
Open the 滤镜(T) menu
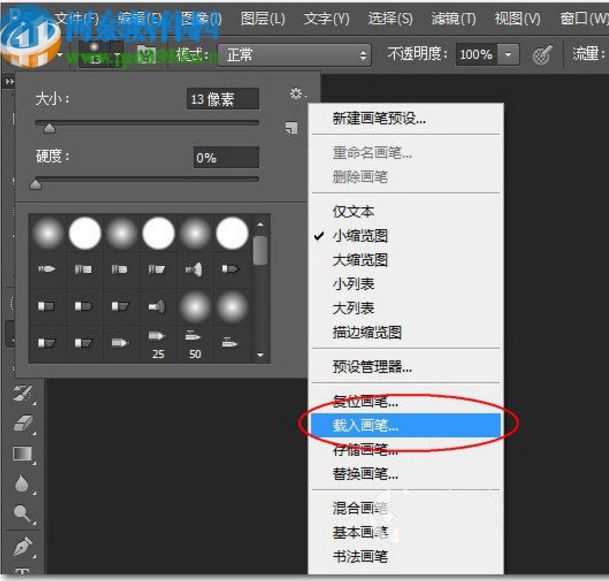tap(454, 18)
